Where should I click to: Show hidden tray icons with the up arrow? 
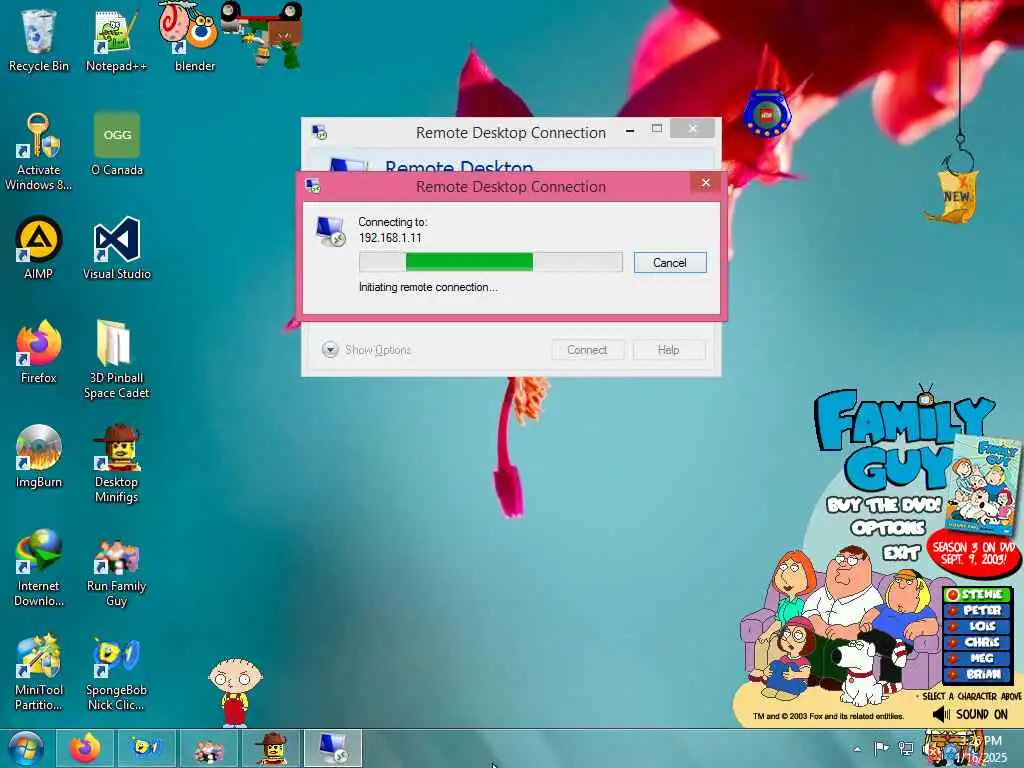pos(857,749)
